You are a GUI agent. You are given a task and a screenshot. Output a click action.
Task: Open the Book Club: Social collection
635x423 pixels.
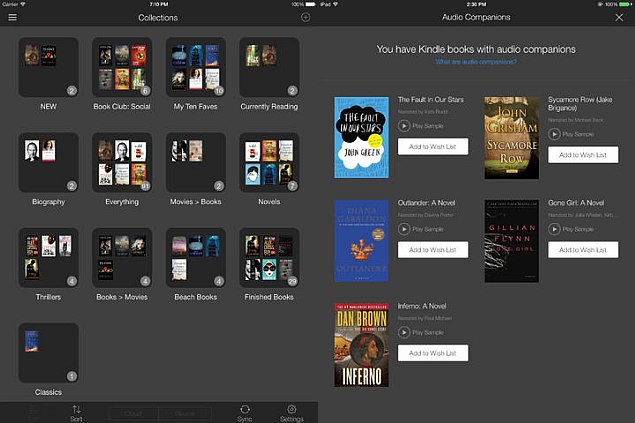[x=122, y=67]
